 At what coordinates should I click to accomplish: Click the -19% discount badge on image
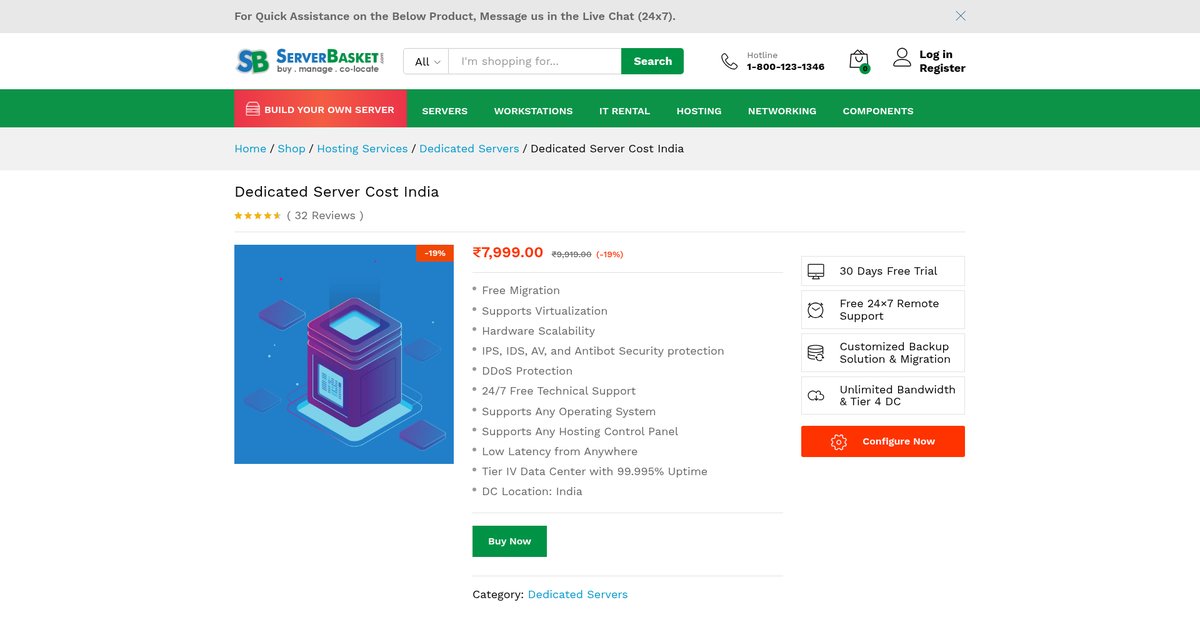[435, 253]
